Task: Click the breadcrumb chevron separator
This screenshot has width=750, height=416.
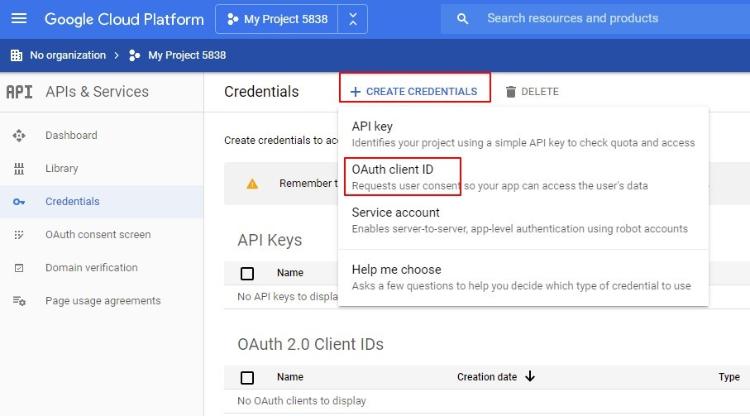Action: point(116,55)
